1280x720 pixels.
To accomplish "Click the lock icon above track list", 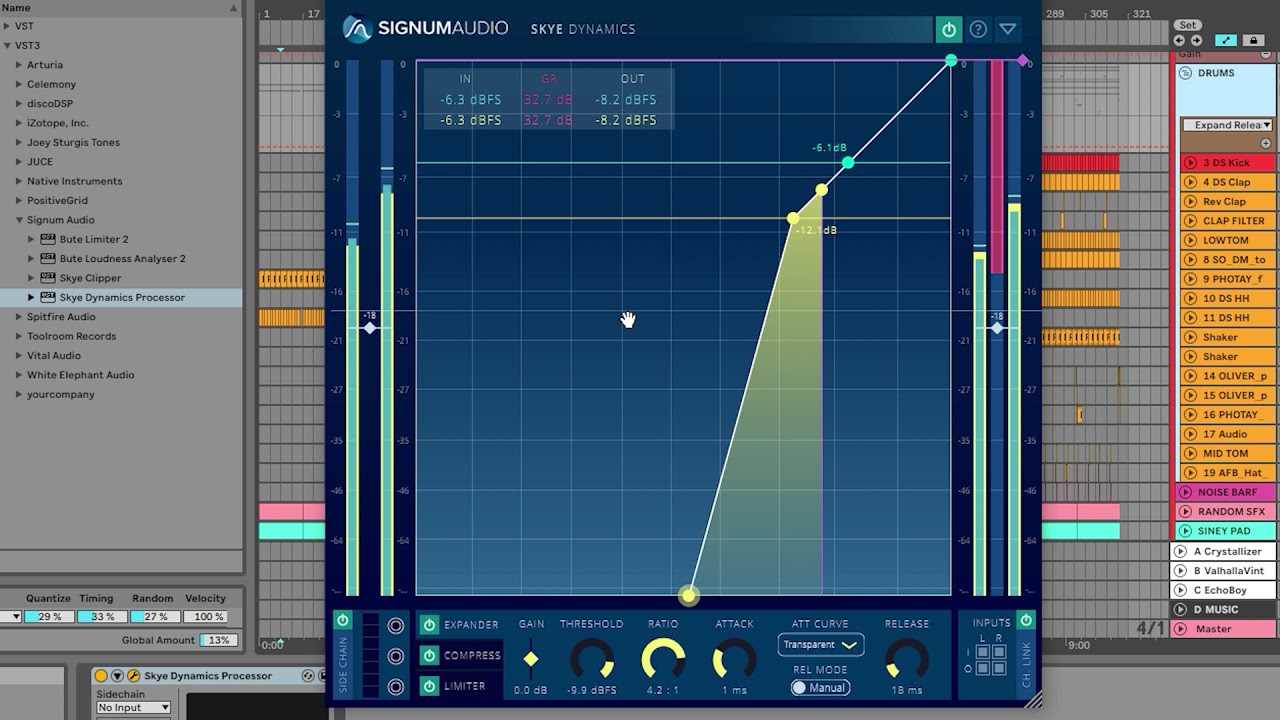I will click(1253, 41).
